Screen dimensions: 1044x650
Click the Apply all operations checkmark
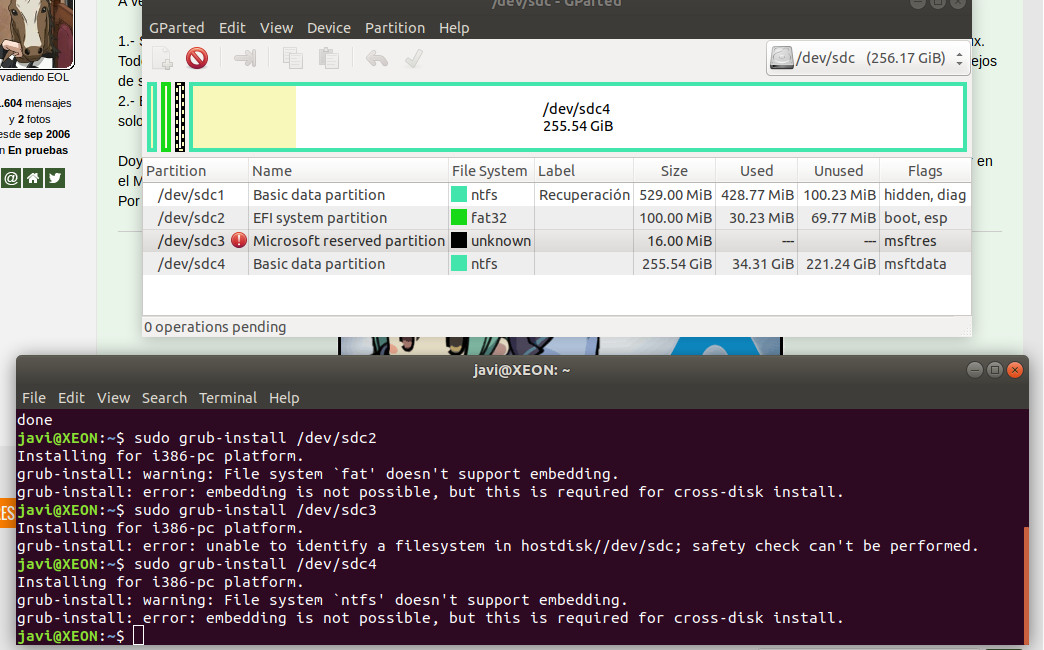coord(413,59)
